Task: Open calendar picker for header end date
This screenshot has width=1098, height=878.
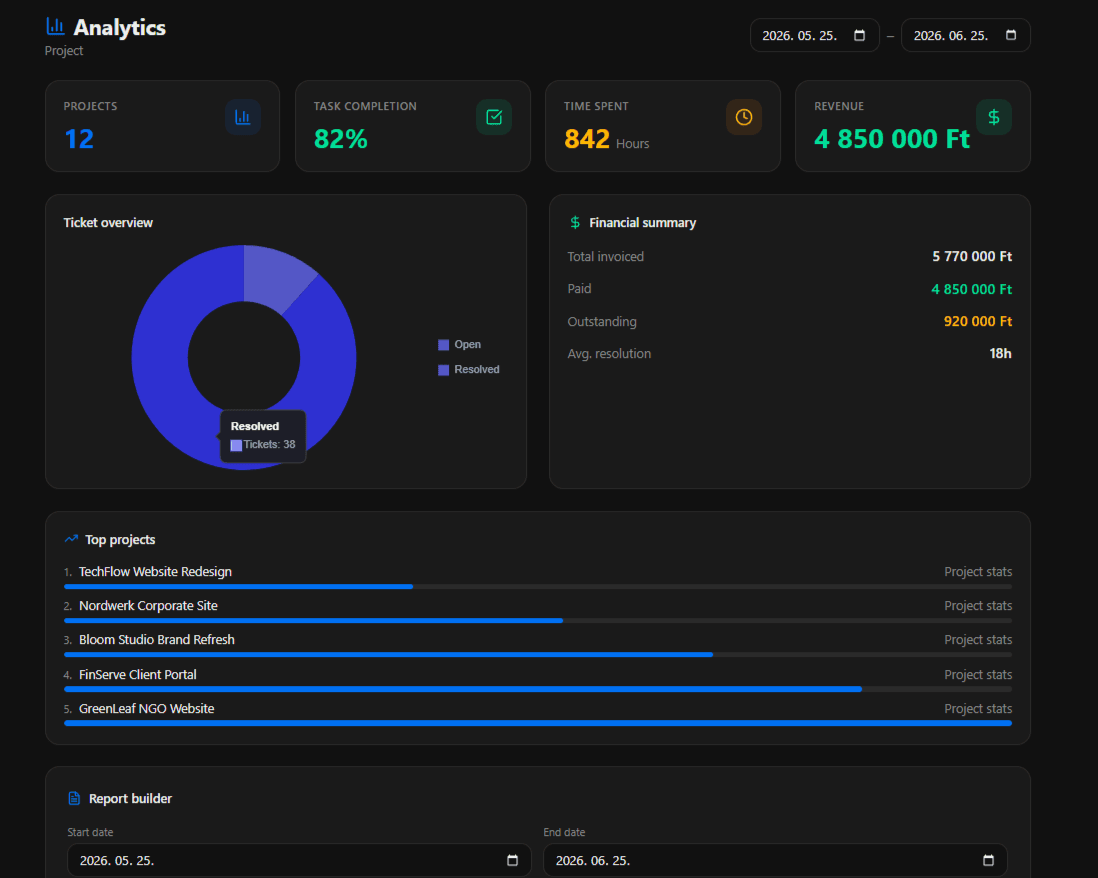Action: click(1010, 35)
